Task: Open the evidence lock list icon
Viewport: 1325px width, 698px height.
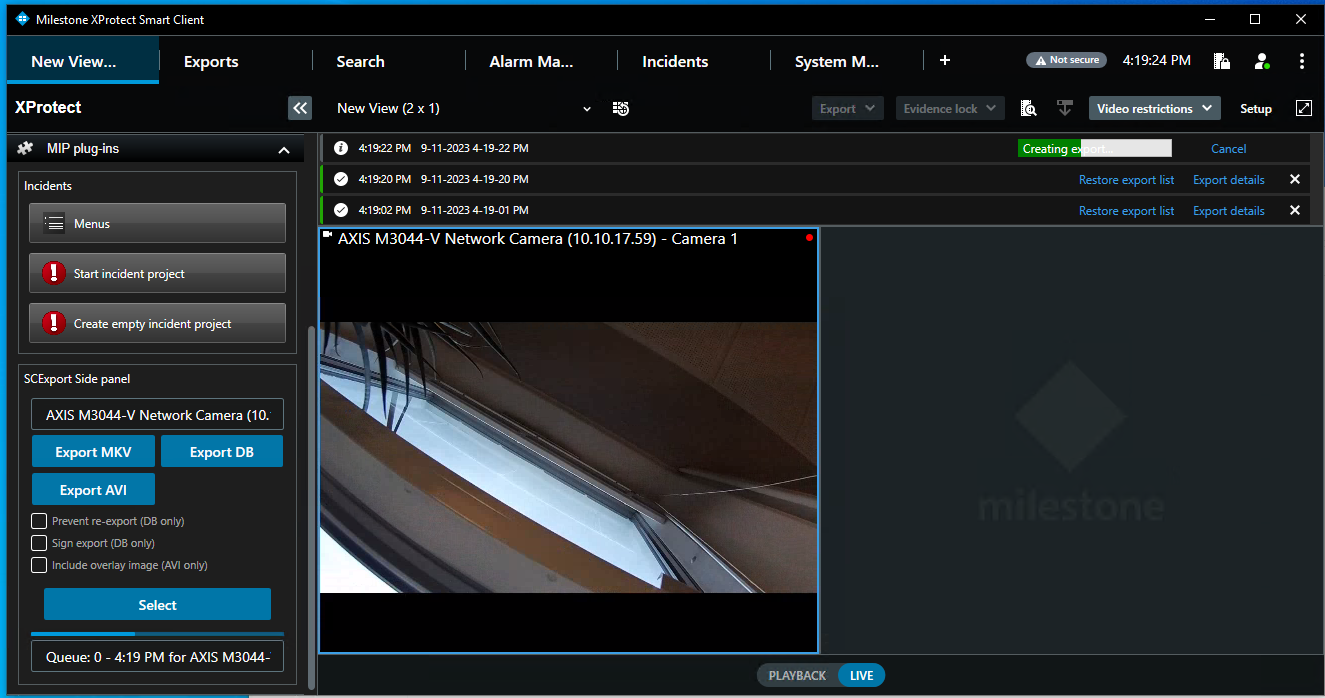Action: [1221, 61]
